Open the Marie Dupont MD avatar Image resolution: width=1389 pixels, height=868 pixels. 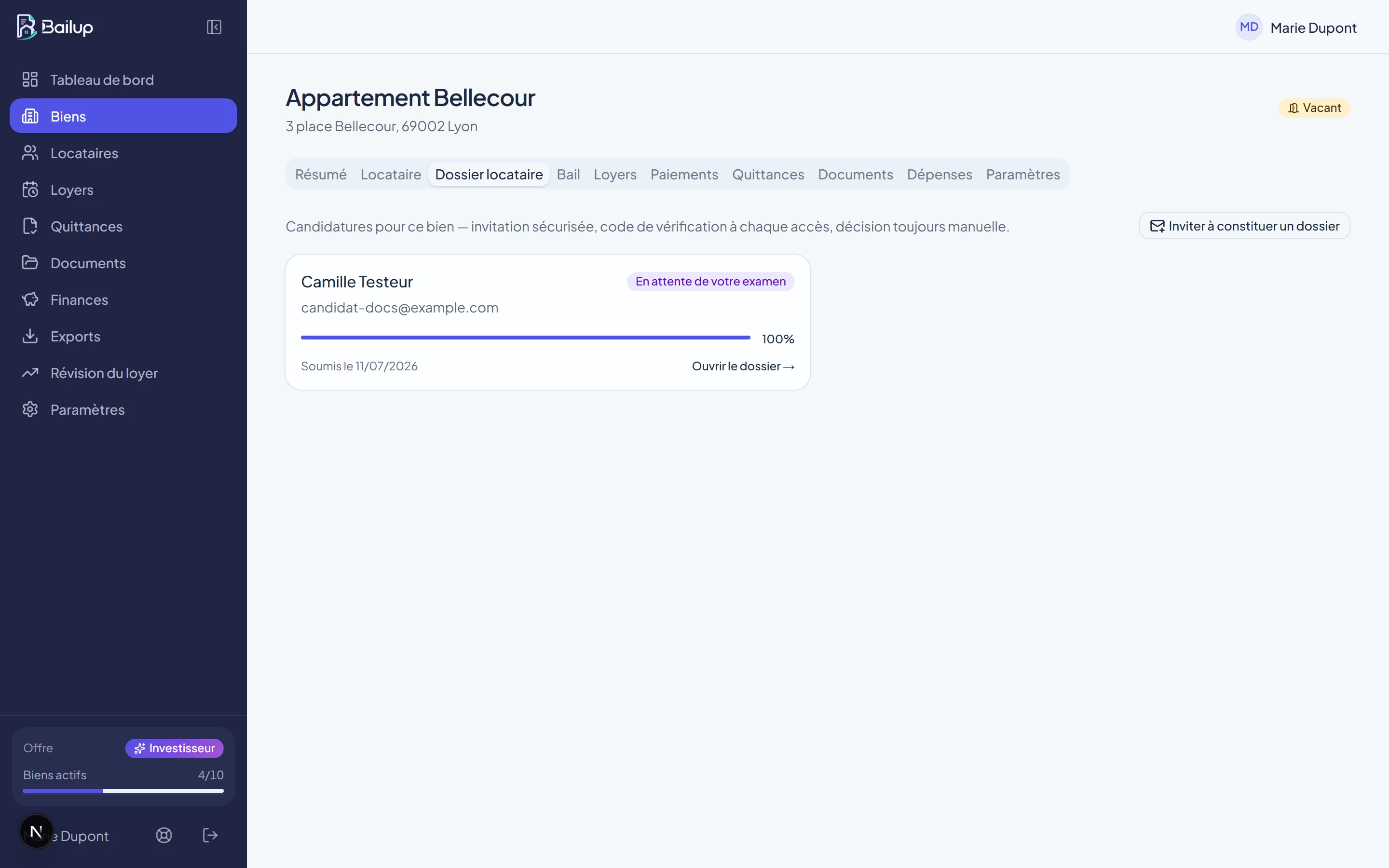[1249, 27]
